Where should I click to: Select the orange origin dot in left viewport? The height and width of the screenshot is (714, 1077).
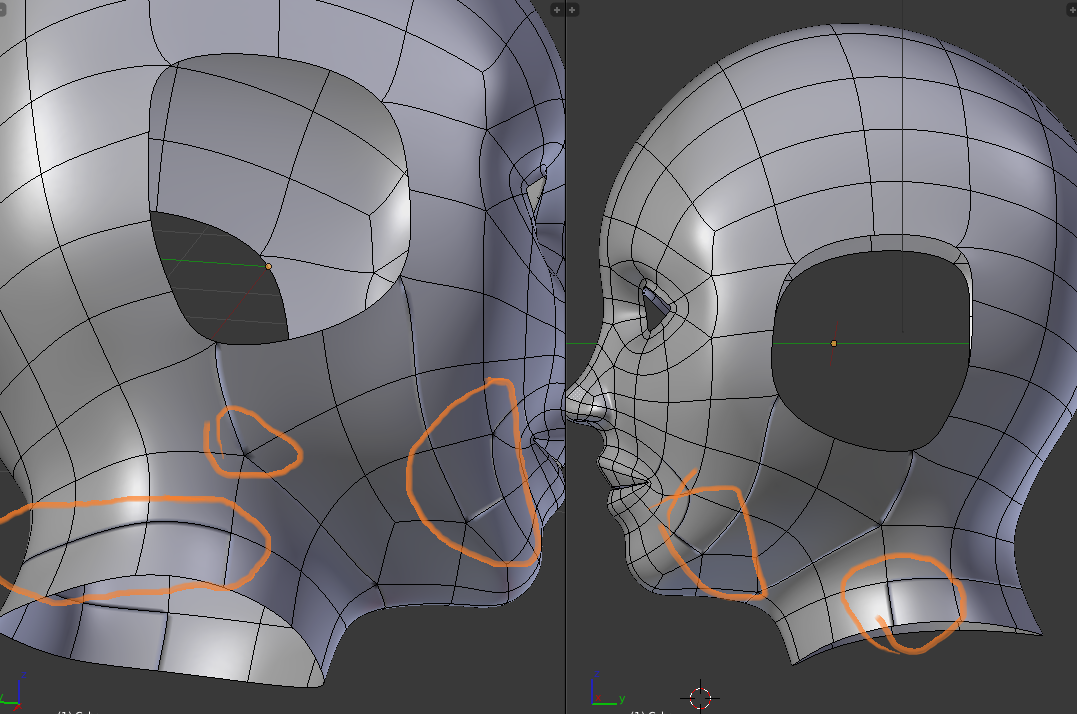pyautogui.click(x=268, y=266)
